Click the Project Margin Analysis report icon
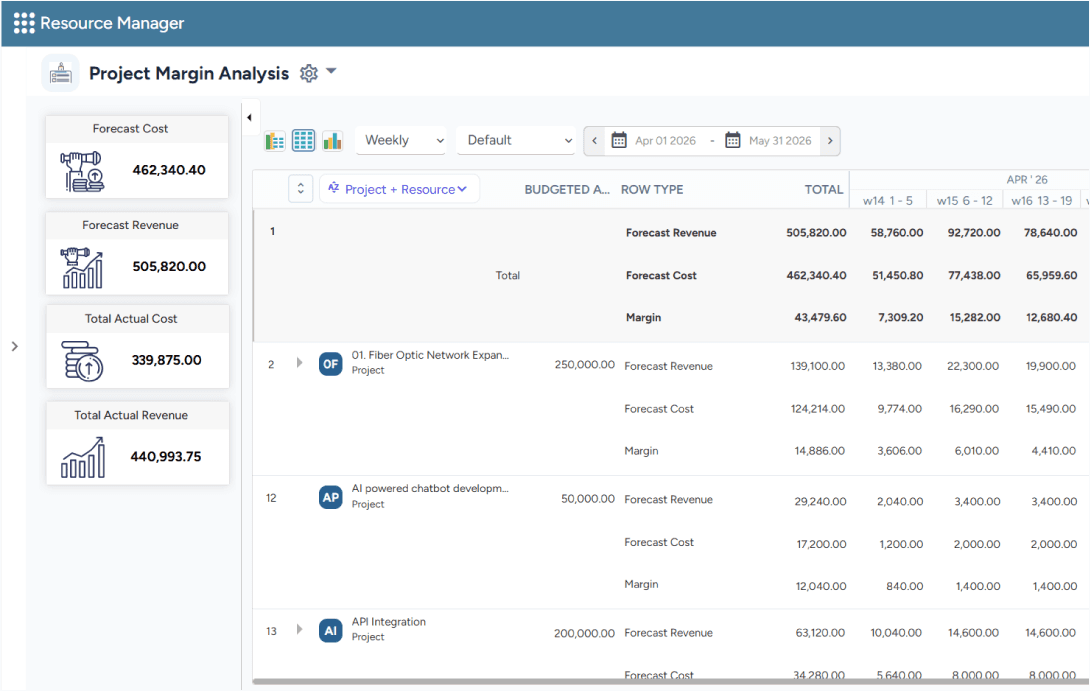Screen dimensions: 1090x691 (60, 73)
